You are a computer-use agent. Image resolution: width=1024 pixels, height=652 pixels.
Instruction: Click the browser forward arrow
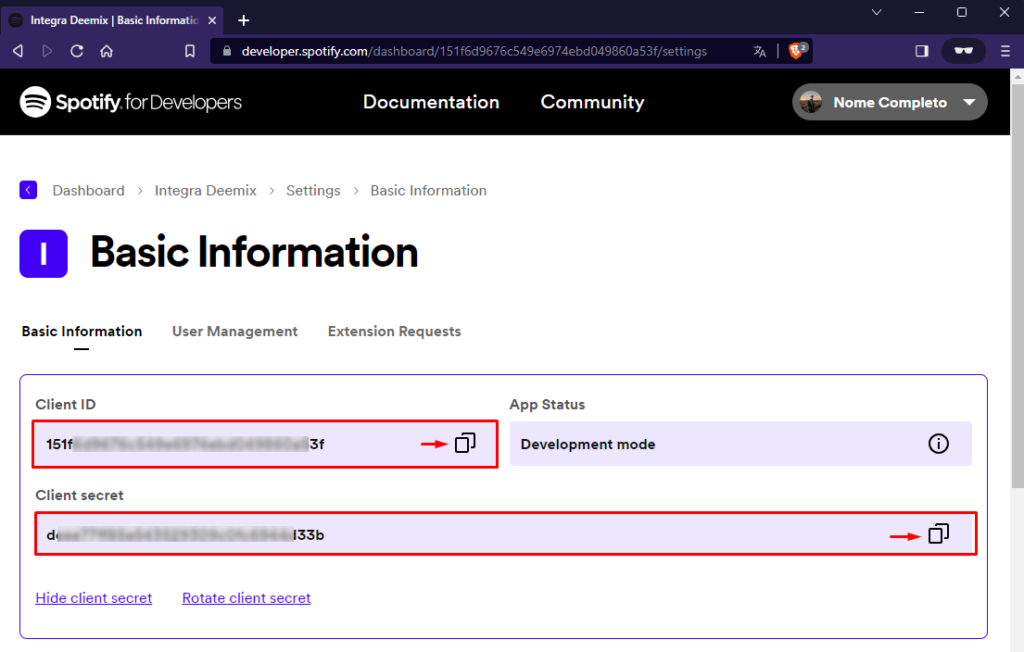pyautogui.click(x=47, y=51)
